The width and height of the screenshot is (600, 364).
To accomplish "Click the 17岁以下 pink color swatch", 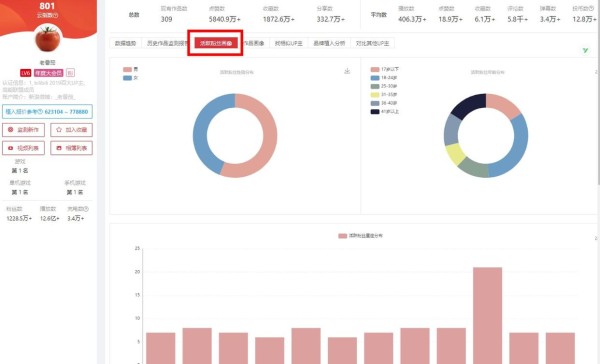I will coord(375,69).
